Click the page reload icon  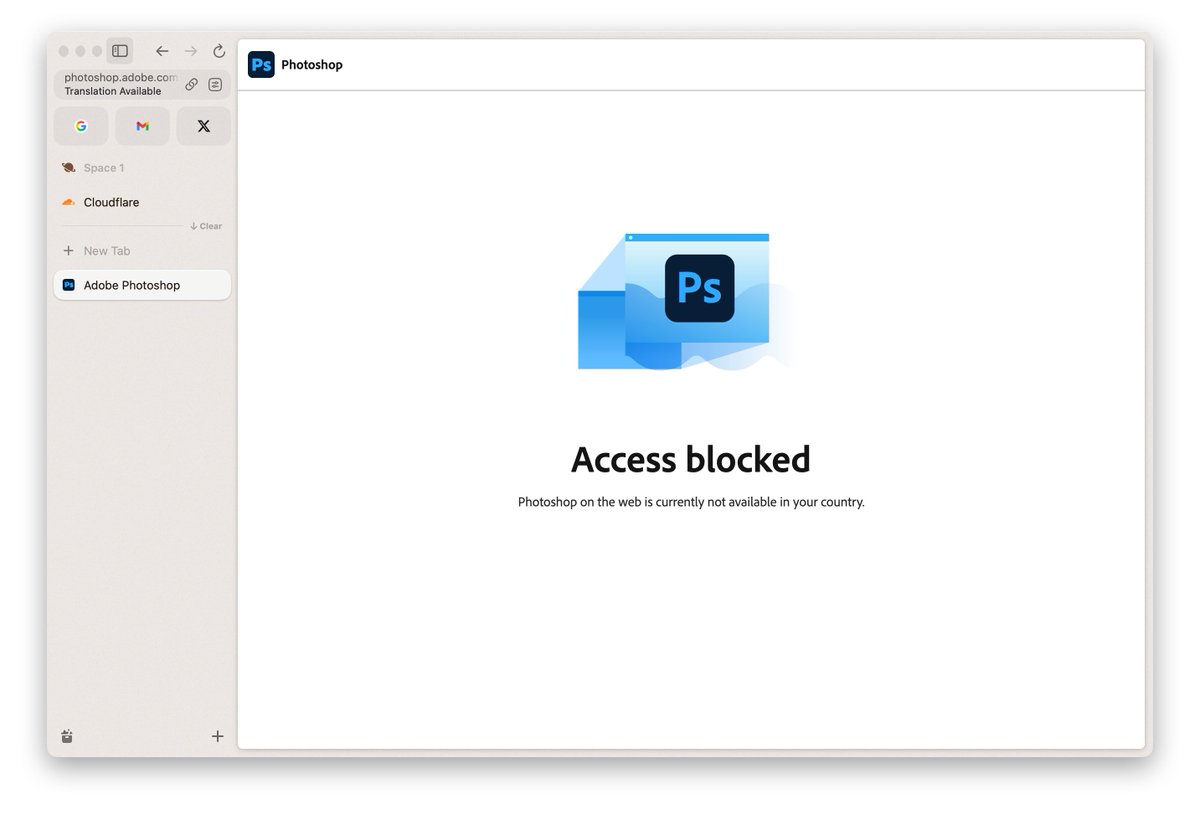(x=218, y=50)
